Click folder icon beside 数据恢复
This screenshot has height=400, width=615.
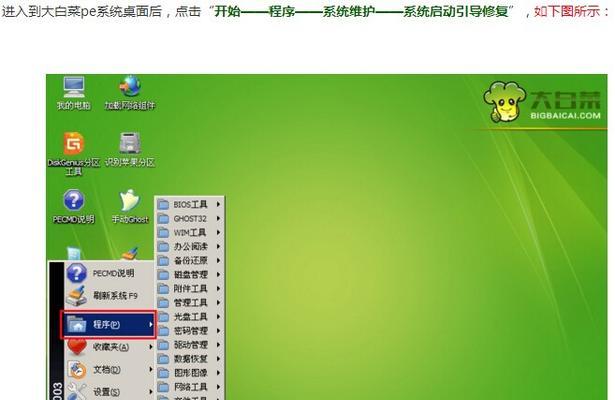163,359
